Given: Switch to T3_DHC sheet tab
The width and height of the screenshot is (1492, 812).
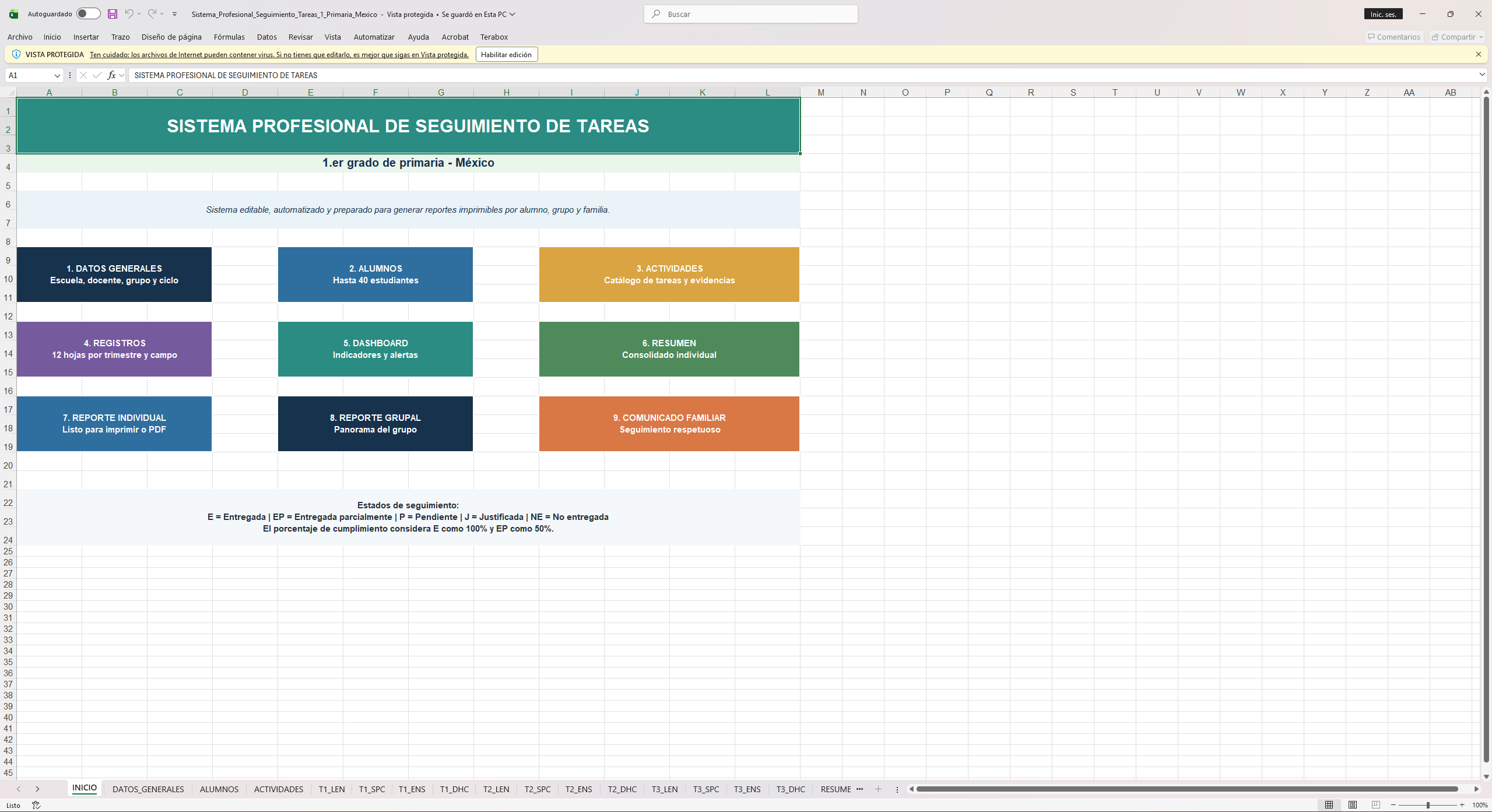Looking at the screenshot, I should [x=791, y=789].
